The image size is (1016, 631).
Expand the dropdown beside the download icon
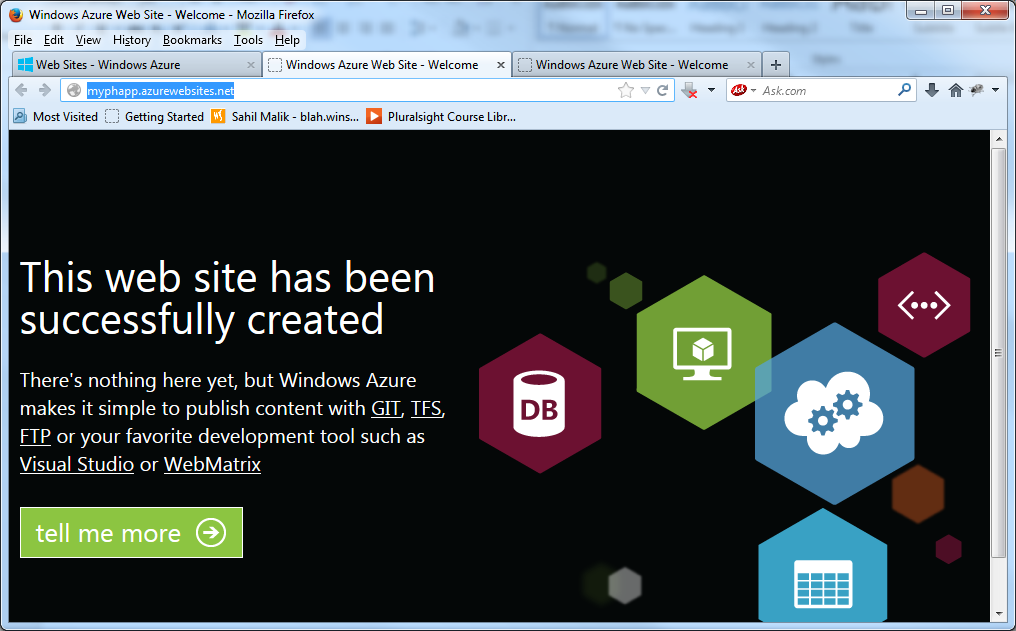click(710, 89)
